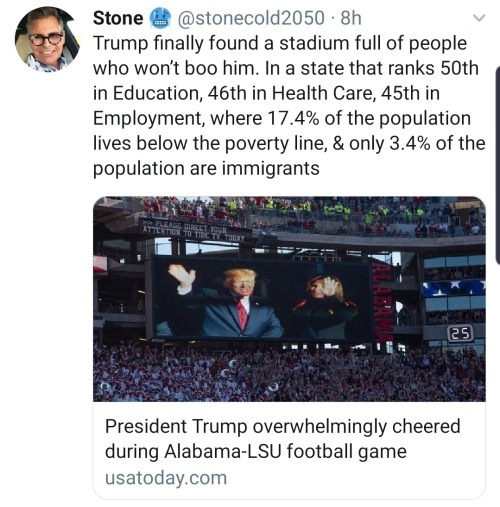Click the cold face emoji beside Stone

pyautogui.click(x=160, y=18)
